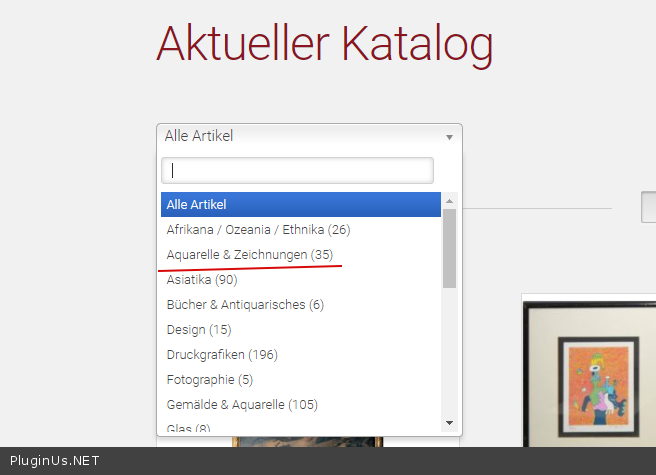The height and width of the screenshot is (475, 656).
Task: Select Aquarelle & Zeichnungen (35)
Action: point(301,254)
